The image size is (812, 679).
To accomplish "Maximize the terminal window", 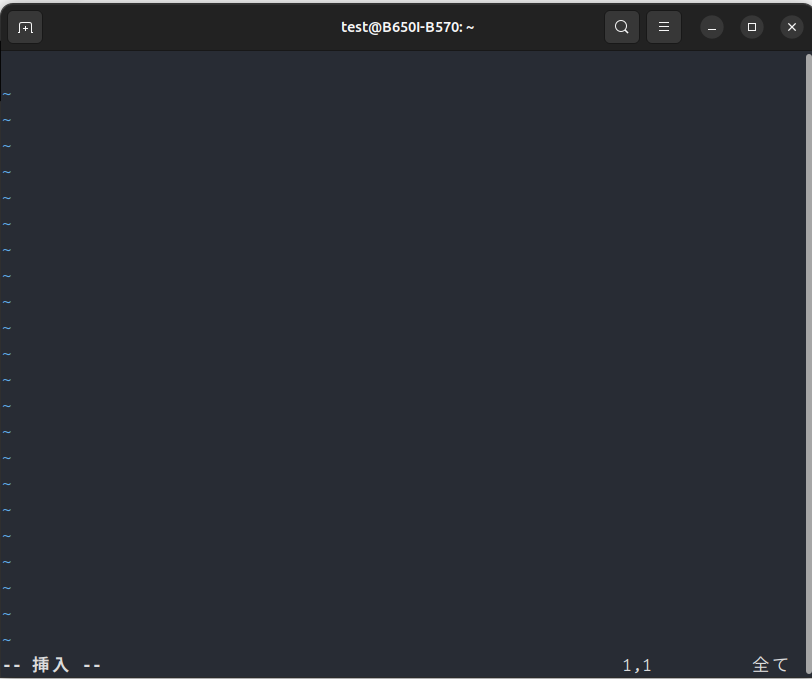I will pyautogui.click(x=752, y=27).
